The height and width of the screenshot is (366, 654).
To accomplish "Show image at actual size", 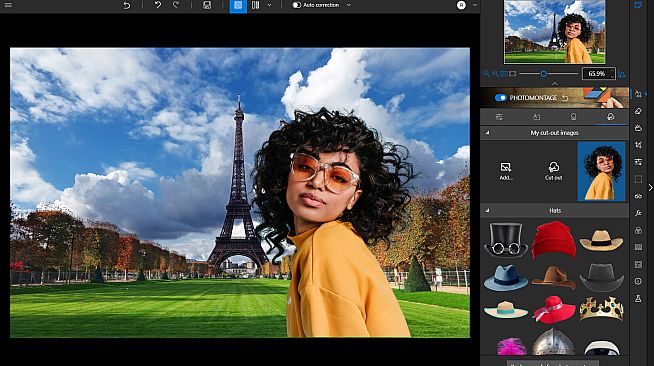I will [513, 74].
